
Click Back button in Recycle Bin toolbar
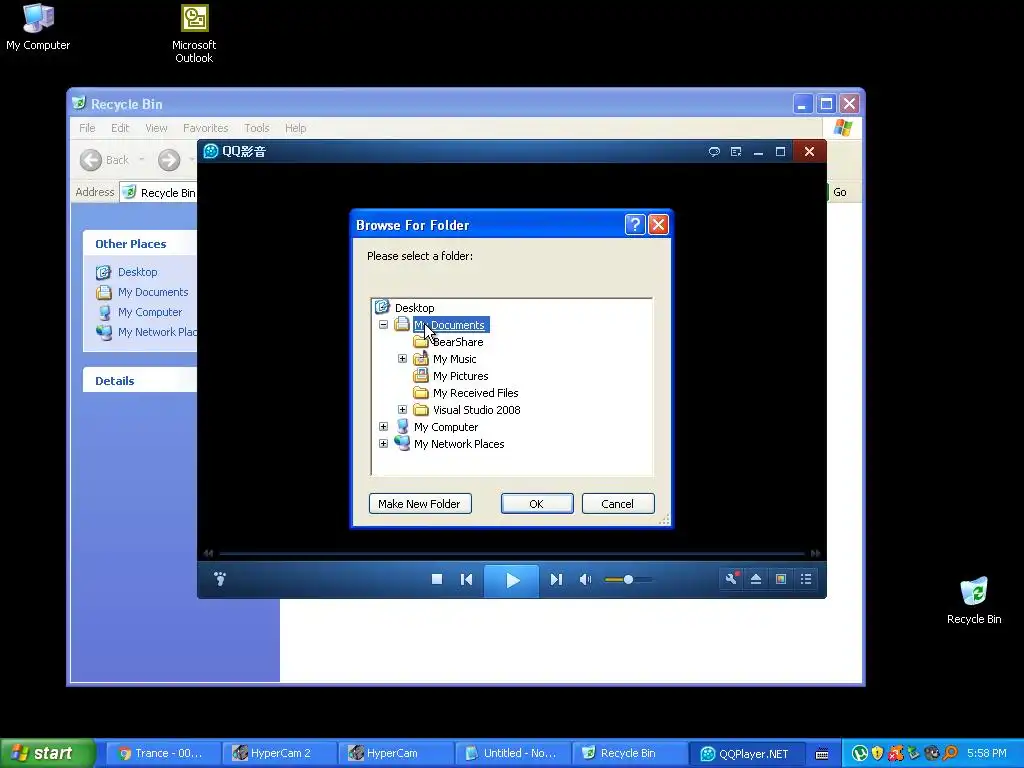pyautogui.click(x=105, y=160)
